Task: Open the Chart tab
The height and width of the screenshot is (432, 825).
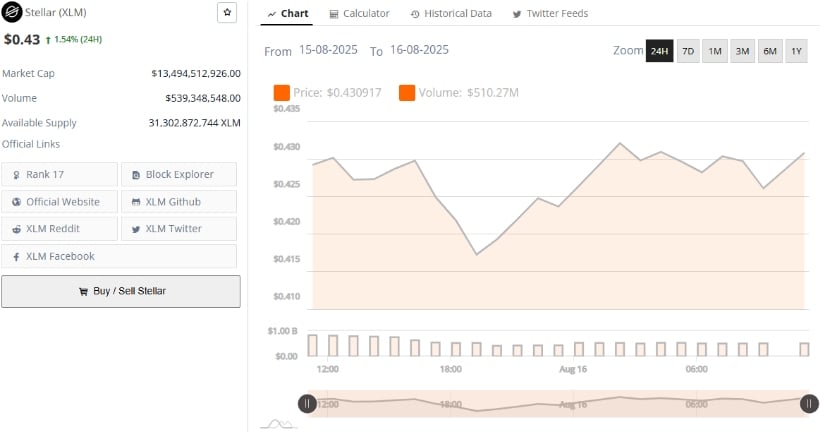Action: click(x=287, y=14)
